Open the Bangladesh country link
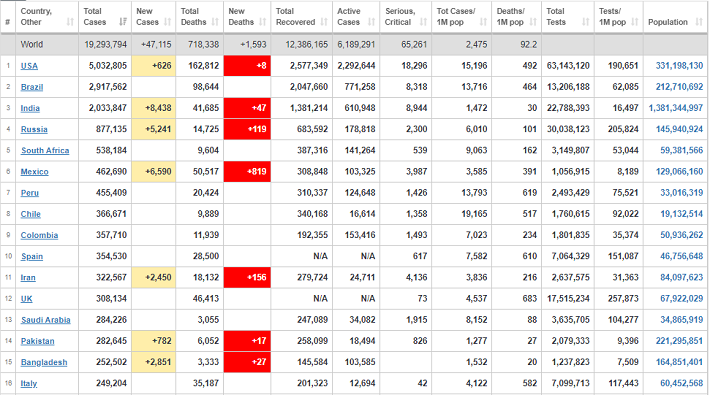The image size is (710, 395). coord(44,362)
